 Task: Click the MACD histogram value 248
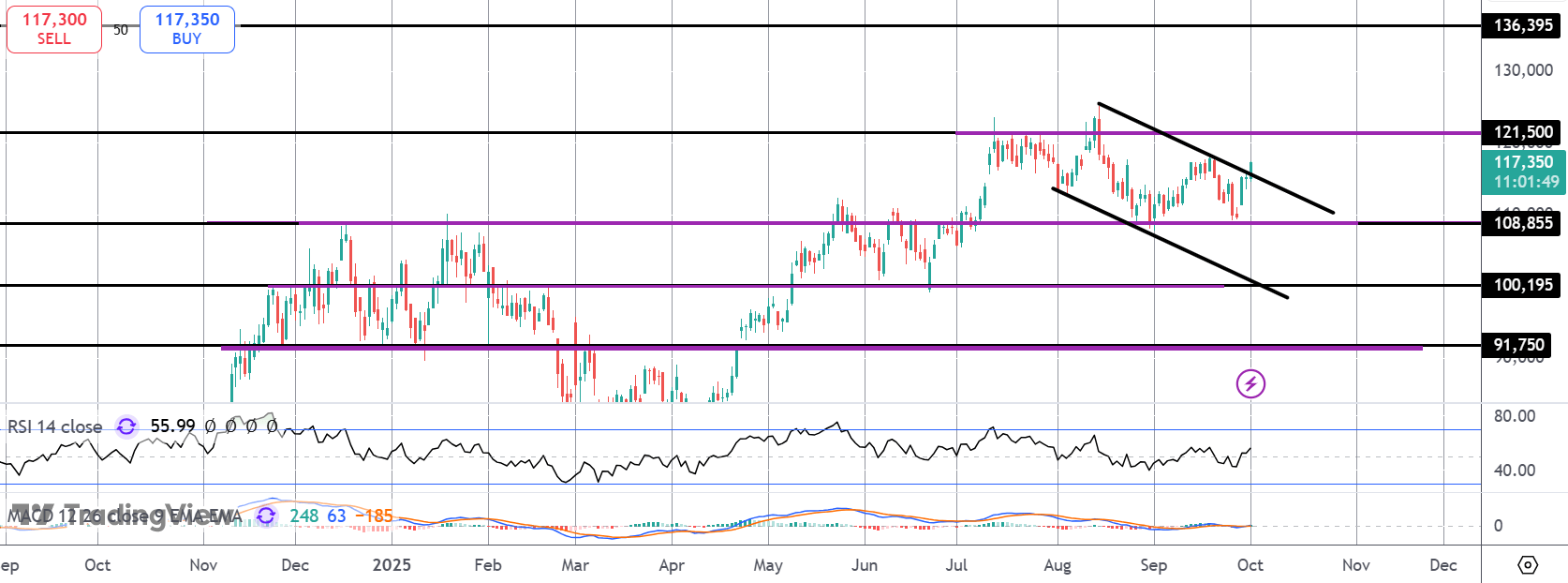[x=303, y=516]
